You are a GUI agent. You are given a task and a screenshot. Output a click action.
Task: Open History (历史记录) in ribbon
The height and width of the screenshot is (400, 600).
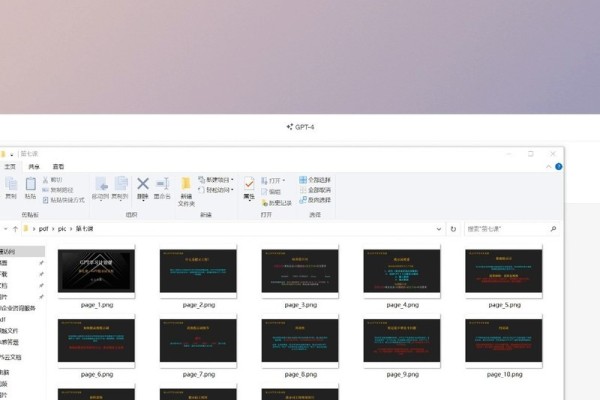click(276, 203)
